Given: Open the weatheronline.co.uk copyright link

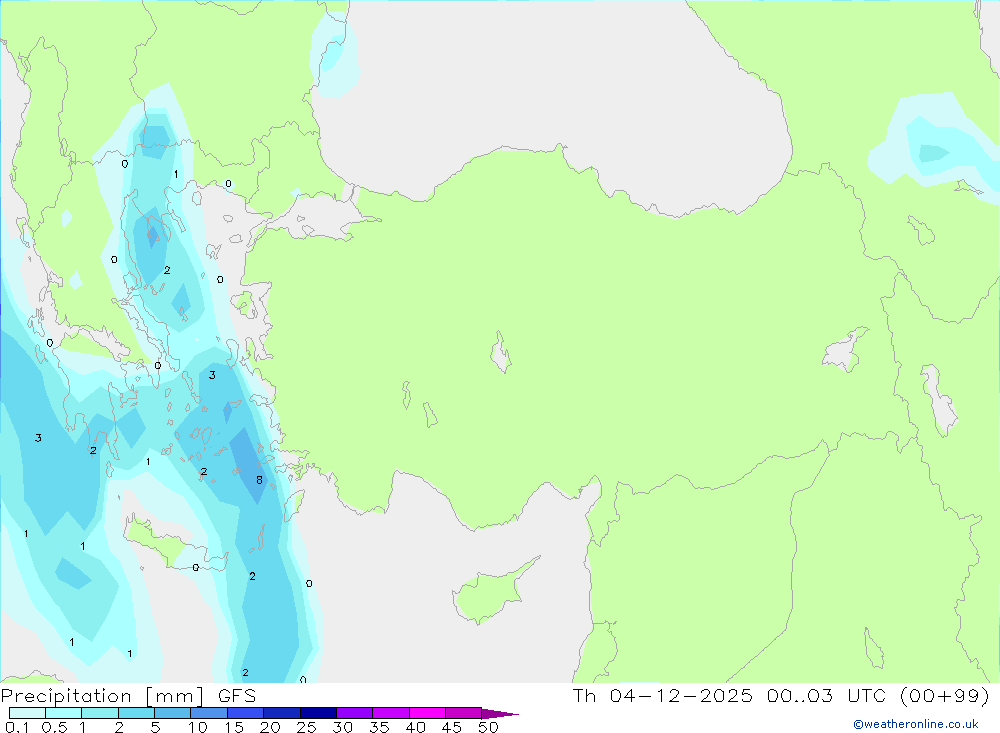Looking at the screenshot, I should [x=916, y=724].
